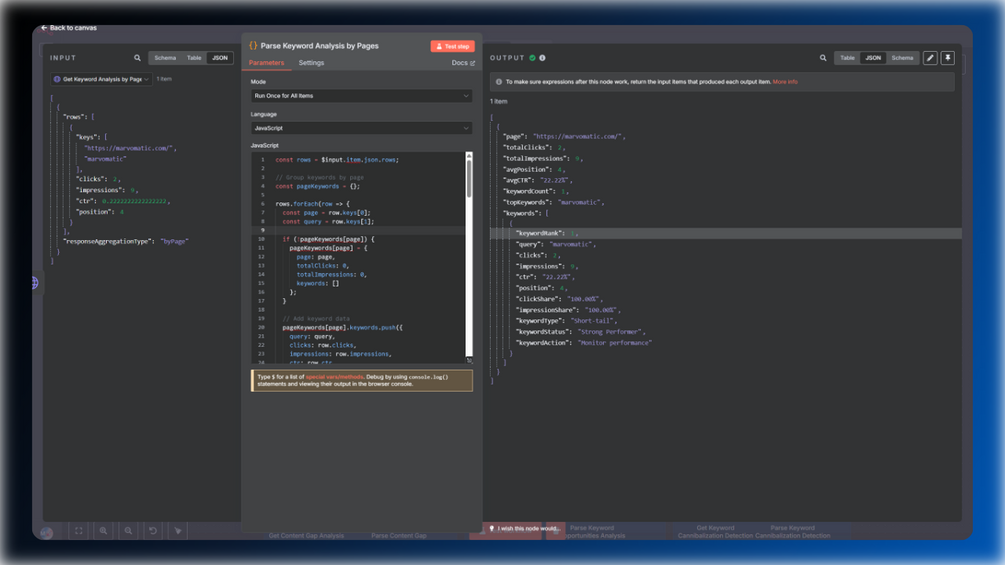Image resolution: width=1005 pixels, height=565 pixels.
Task: Open the Settings tab
Action: point(311,63)
